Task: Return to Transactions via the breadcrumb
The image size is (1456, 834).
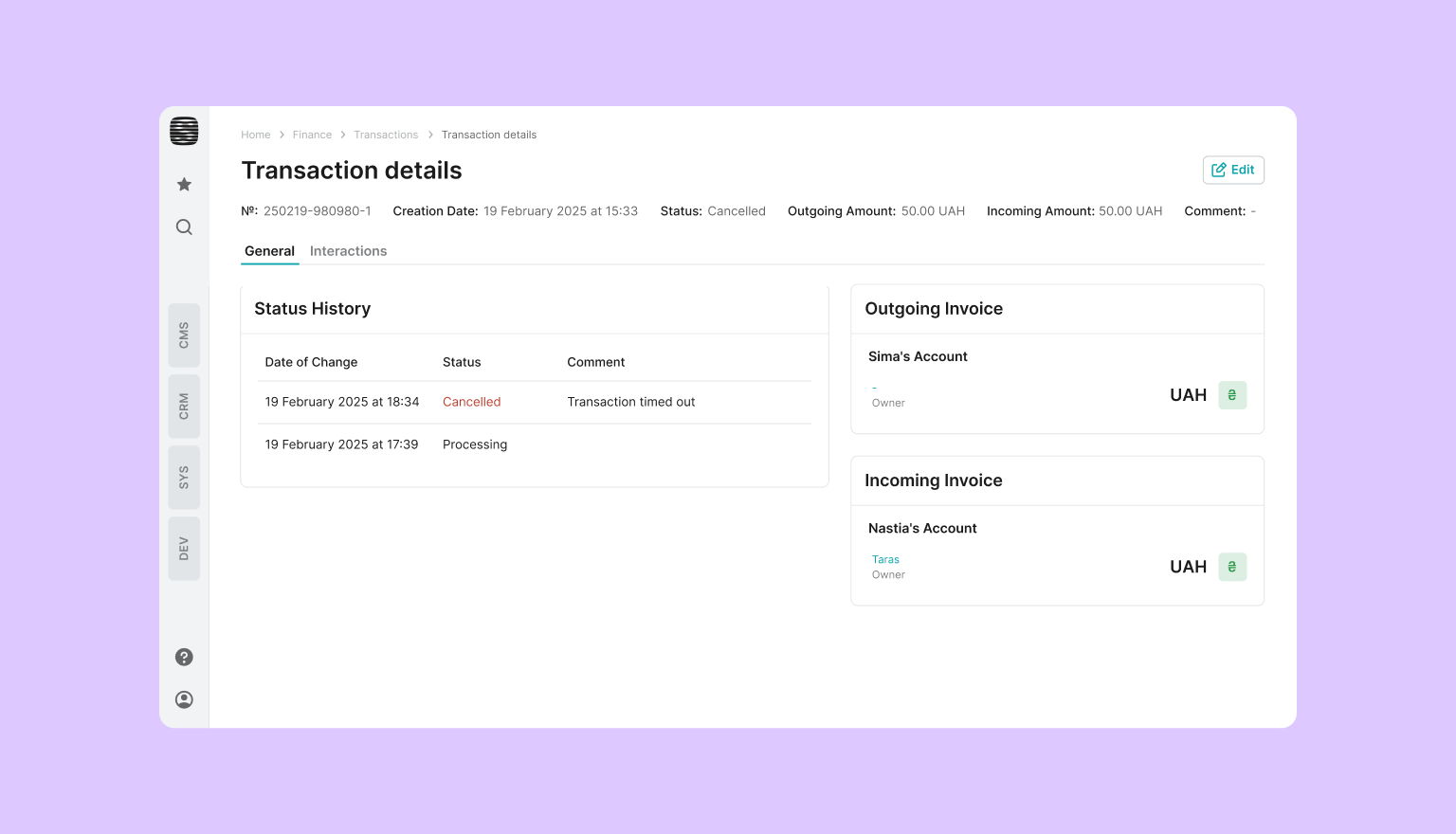Action: [x=386, y=135]
